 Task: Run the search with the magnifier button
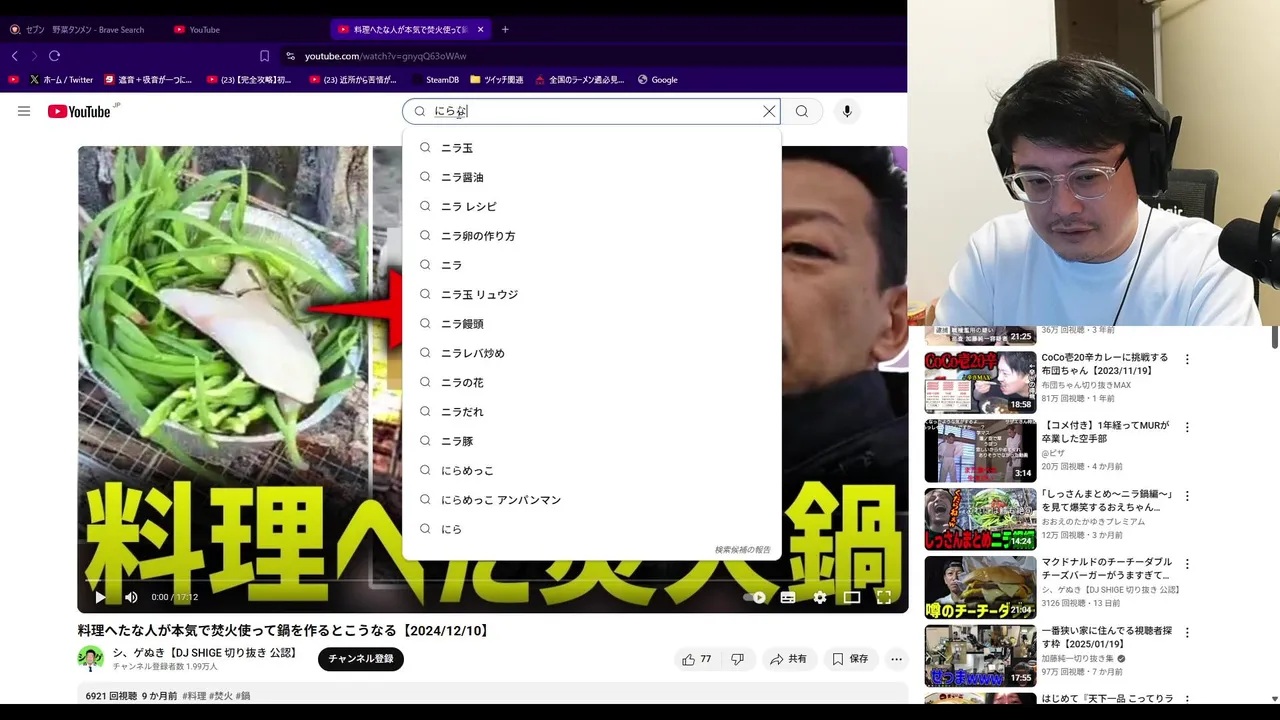pyautogui.click(x=802, y=111)
